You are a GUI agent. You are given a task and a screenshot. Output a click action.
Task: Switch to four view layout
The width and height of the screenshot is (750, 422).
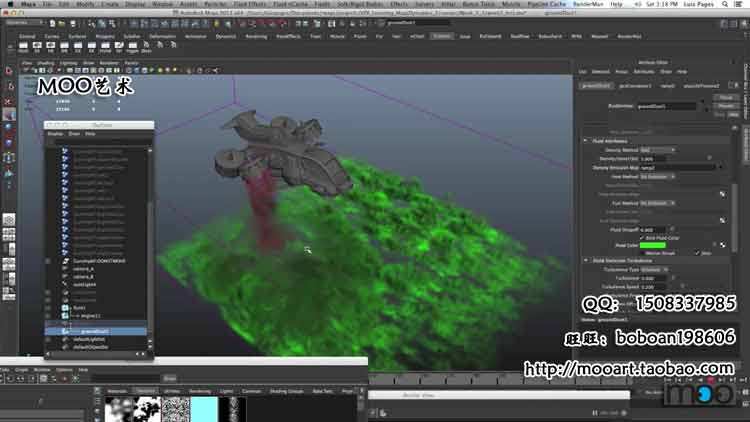tap(9, 234)
